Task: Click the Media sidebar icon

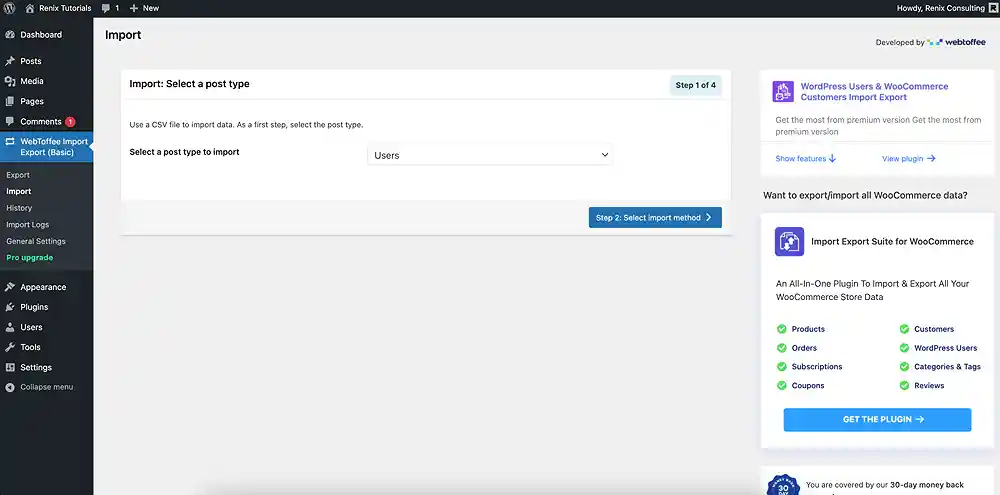Action: pyautogui.click(x=10, y=81)
